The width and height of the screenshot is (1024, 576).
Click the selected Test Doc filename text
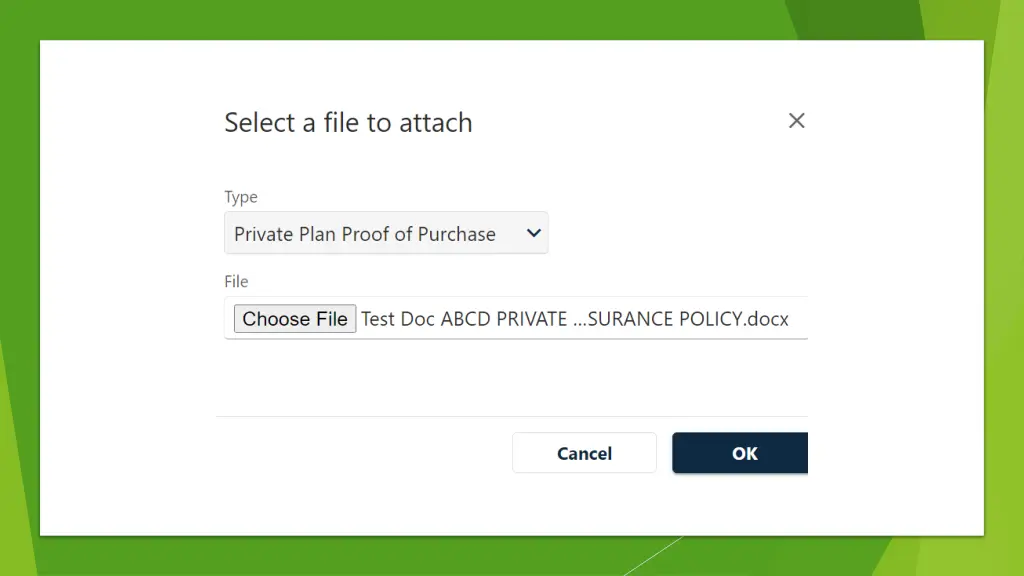click(574, 319)
